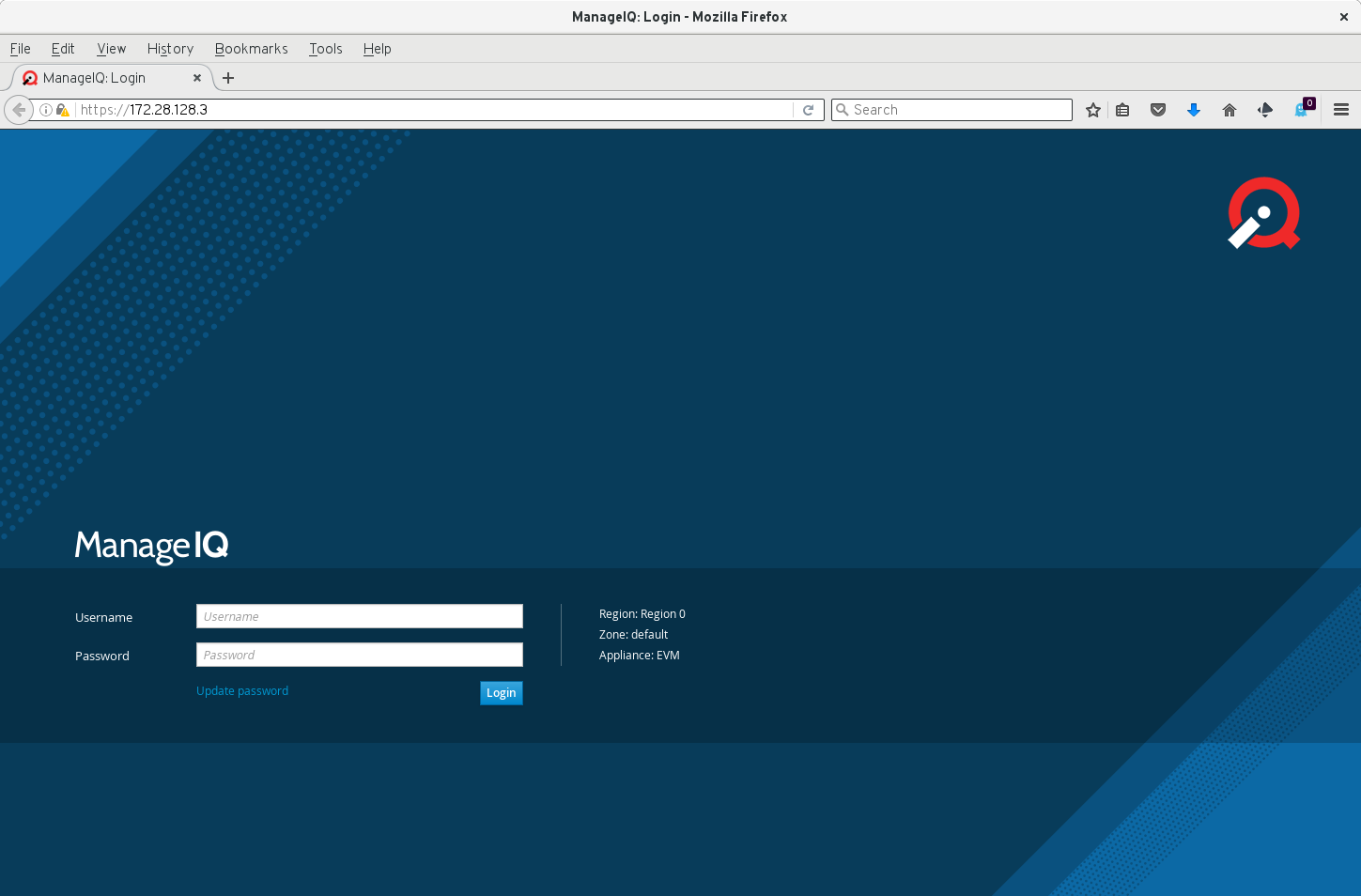Open the Edit menu
The image size is (1361, 896).
[x=63, y=49]
